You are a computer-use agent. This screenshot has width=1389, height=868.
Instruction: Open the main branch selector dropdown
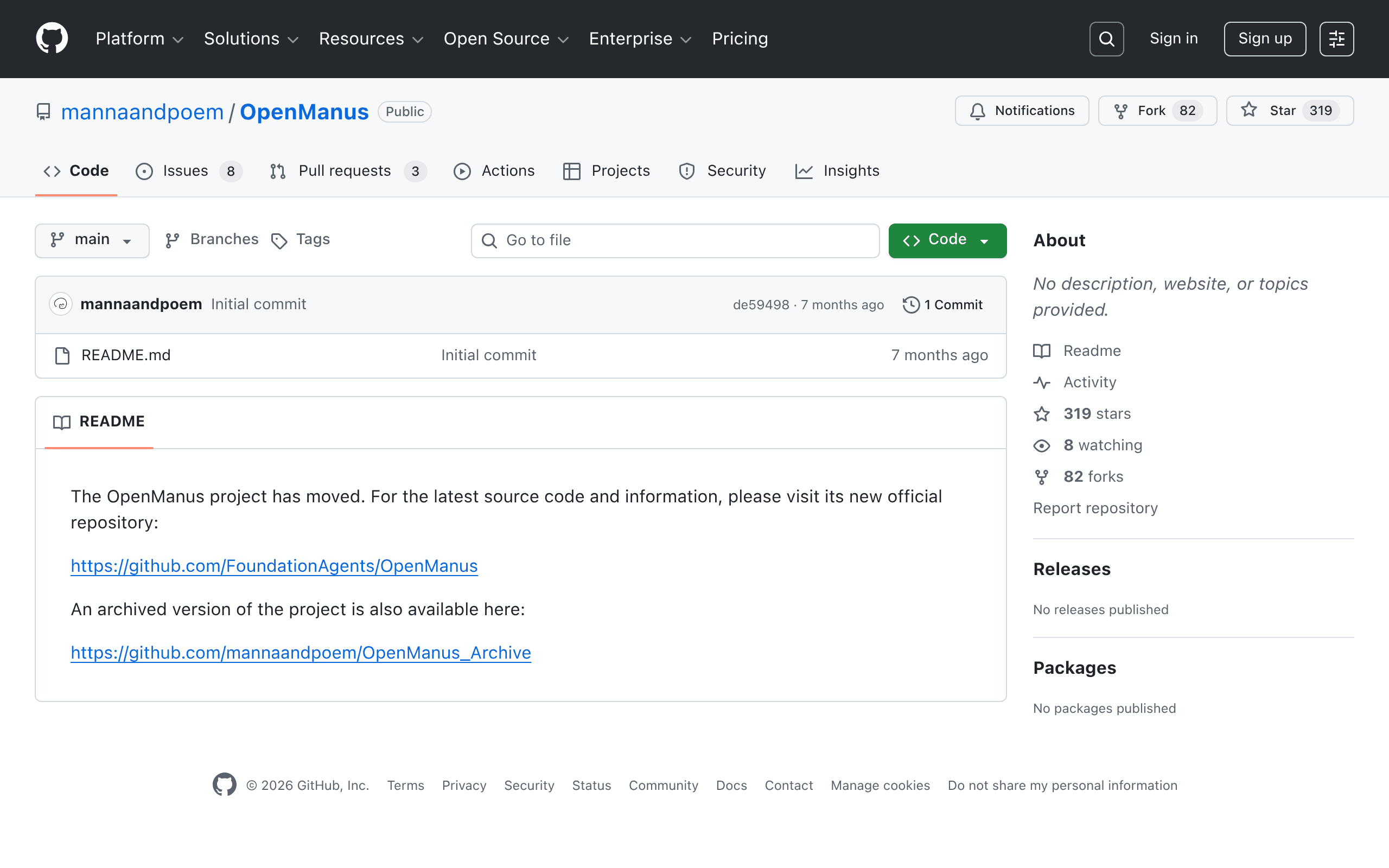point(92,240)
